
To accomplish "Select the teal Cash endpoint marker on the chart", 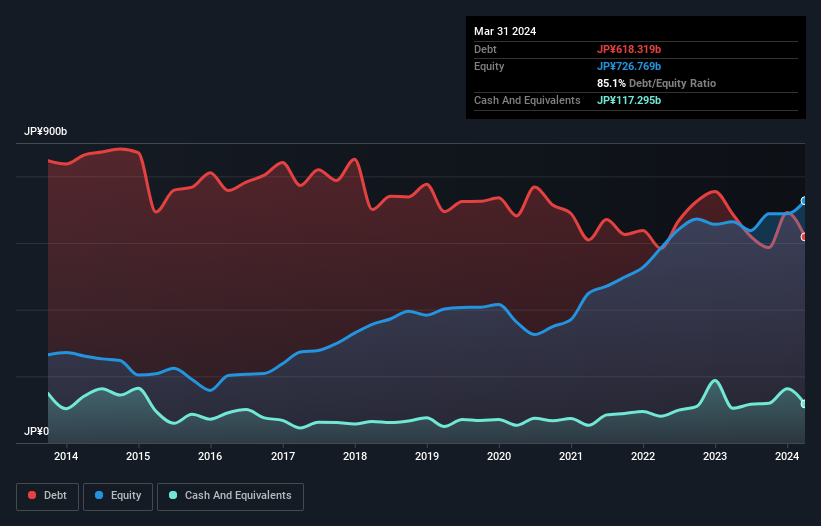I will [x=804, y=404].
